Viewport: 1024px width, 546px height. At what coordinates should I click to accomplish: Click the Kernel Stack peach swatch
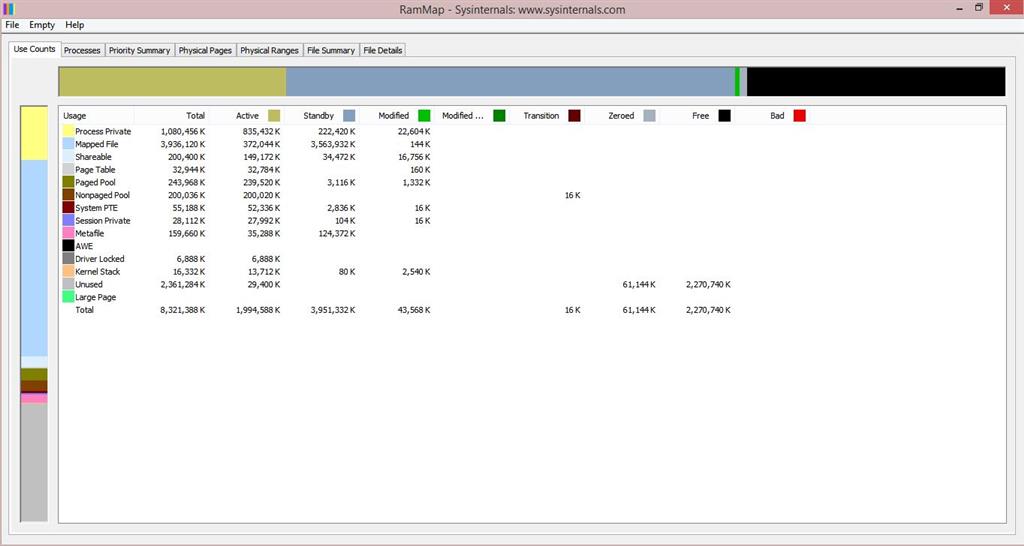[68, 271]
